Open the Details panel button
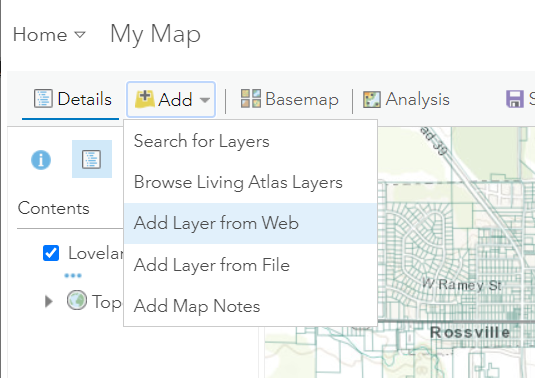535x378 pixels. [72, 99]
